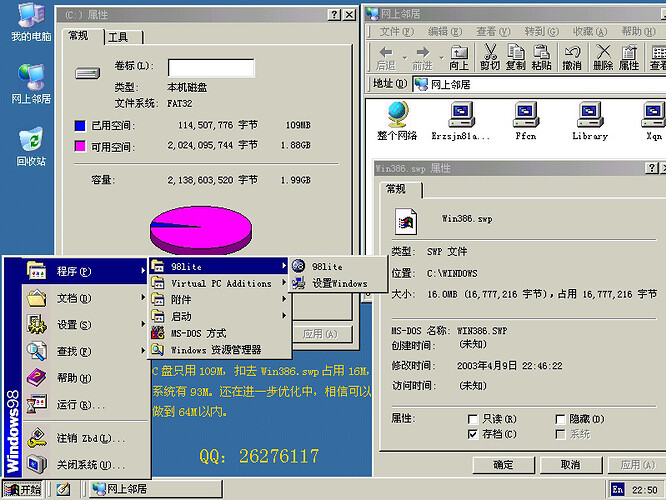Toggle the 存档 (archive) checkbox
Screen dimensions: 666x500
tap(472, 434)
